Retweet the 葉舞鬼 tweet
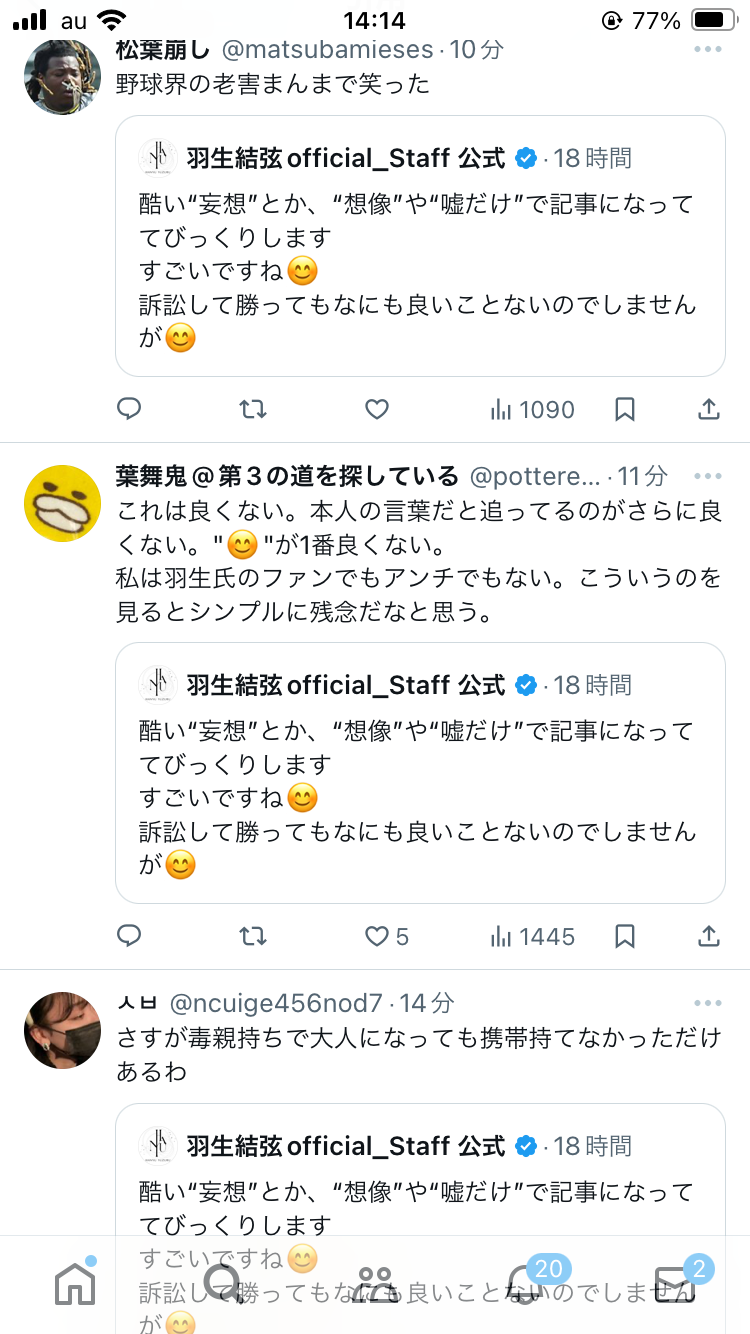 (x=253, y=936)
